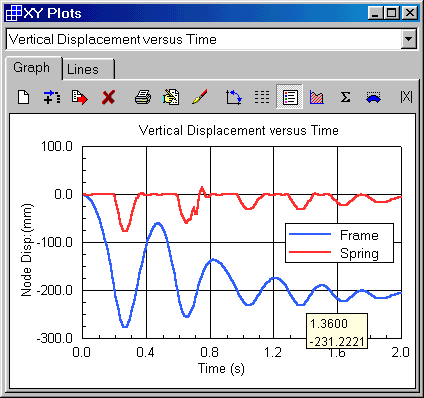Click the copy graph to clipboard icon
This screenshot has height=398, width=424.
pyautogui.click(x=171, y=97)
